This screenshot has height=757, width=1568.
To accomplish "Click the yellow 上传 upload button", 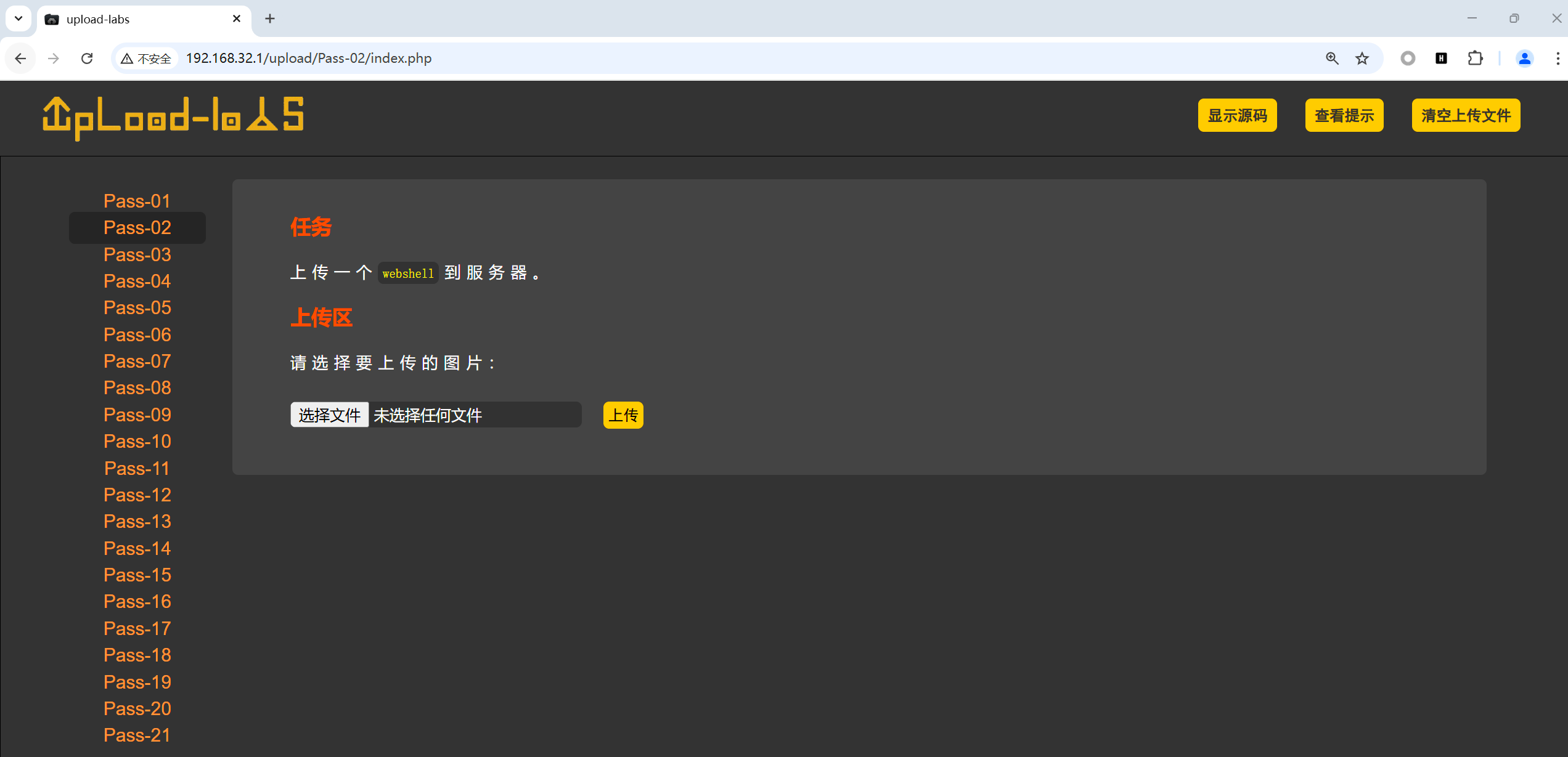I will tap(623, 415).
